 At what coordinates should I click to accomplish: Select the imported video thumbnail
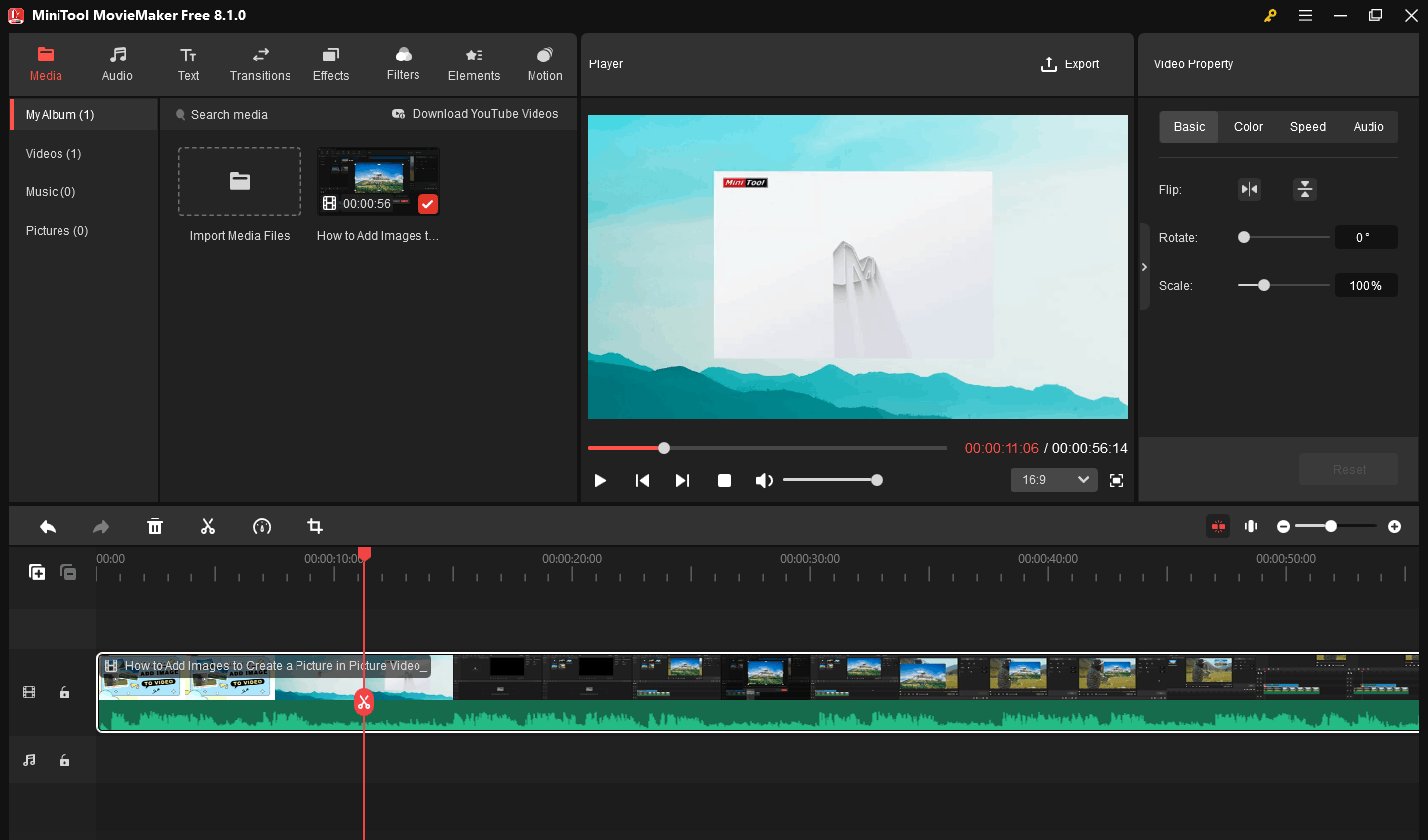pyautogui.click(x=379, y=181)
